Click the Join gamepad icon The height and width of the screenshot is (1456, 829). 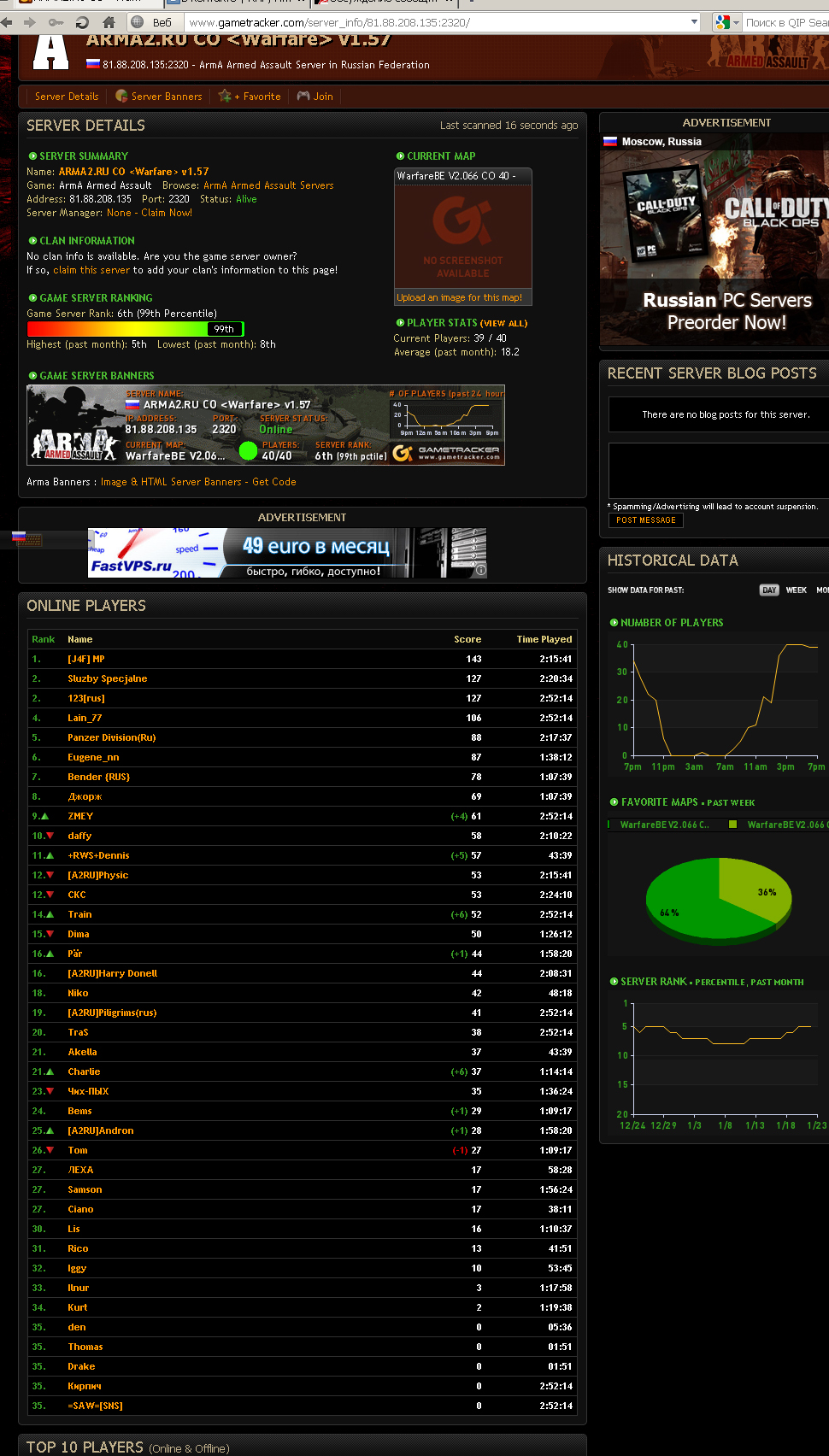click(x=303, y=96)
